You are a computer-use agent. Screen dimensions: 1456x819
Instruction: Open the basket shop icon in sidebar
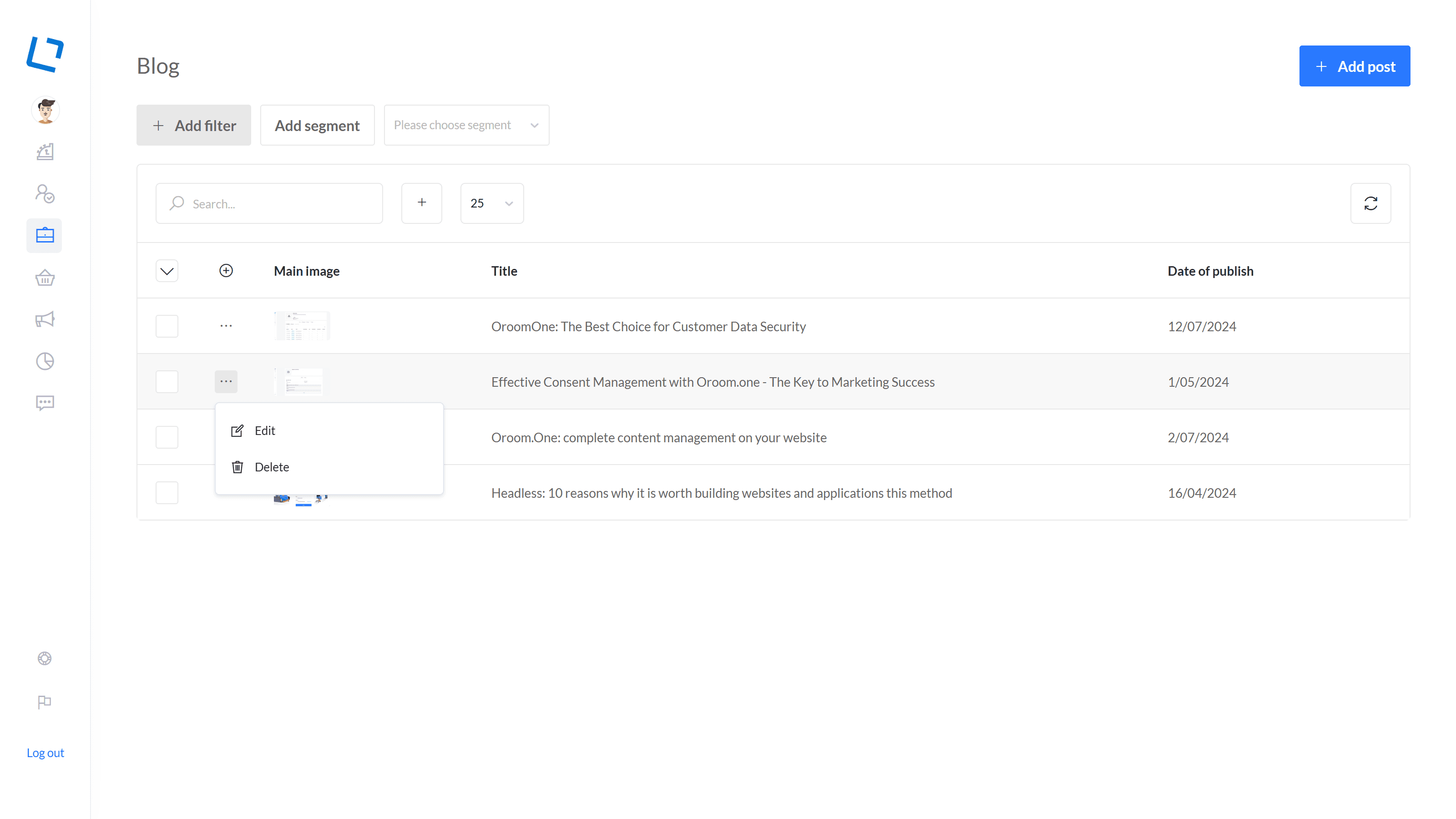[45, 278]
